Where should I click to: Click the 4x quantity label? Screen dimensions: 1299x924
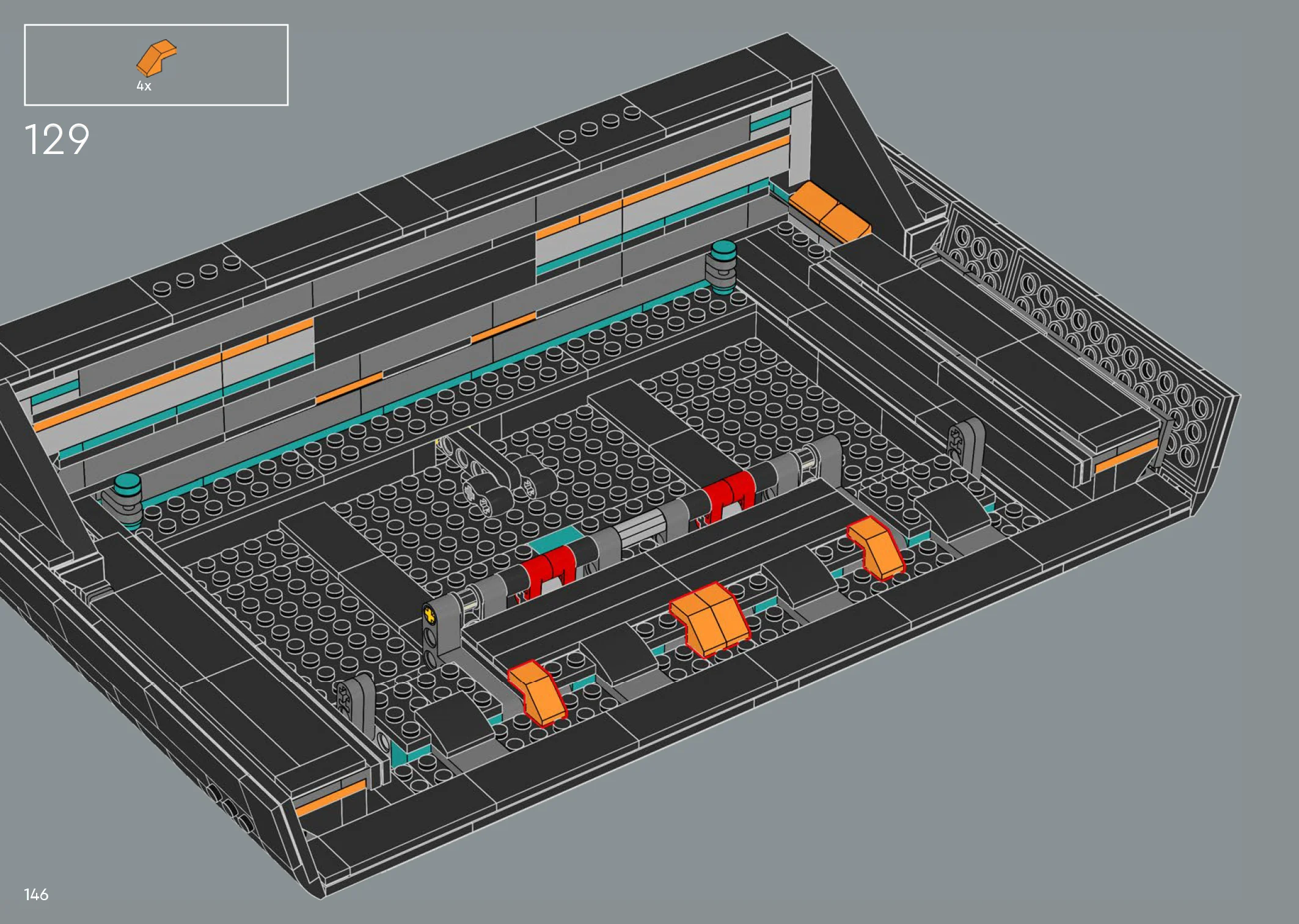(x=144, y=86)
